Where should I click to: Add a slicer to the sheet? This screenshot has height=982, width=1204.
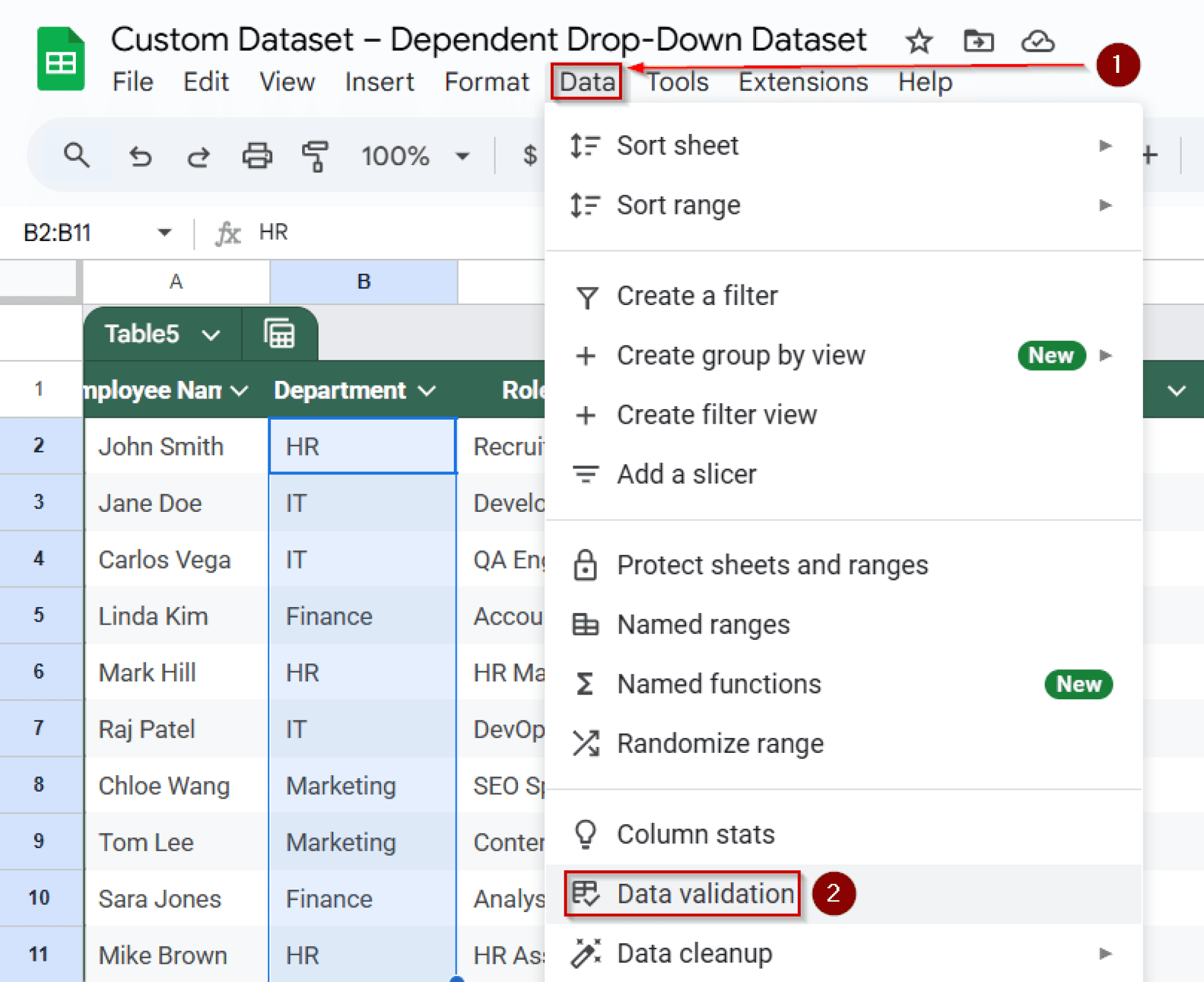pyautogui.click(x=687, y=474)
